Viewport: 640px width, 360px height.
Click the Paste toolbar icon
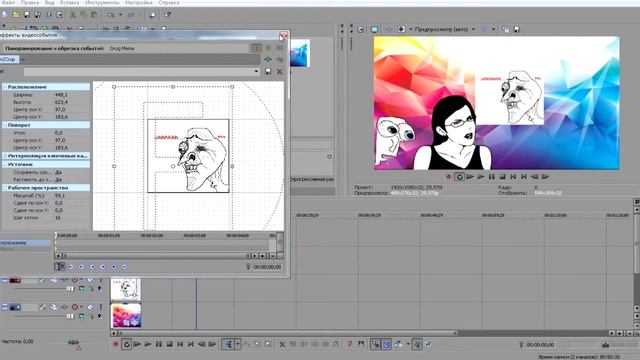94,15
